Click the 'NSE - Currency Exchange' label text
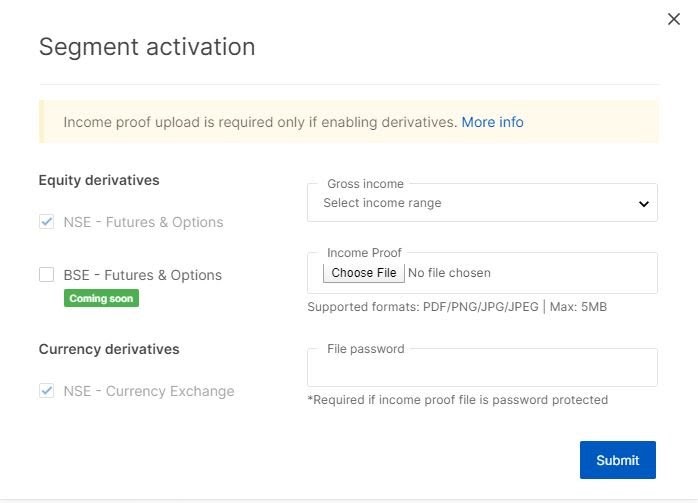 point(148,391)
